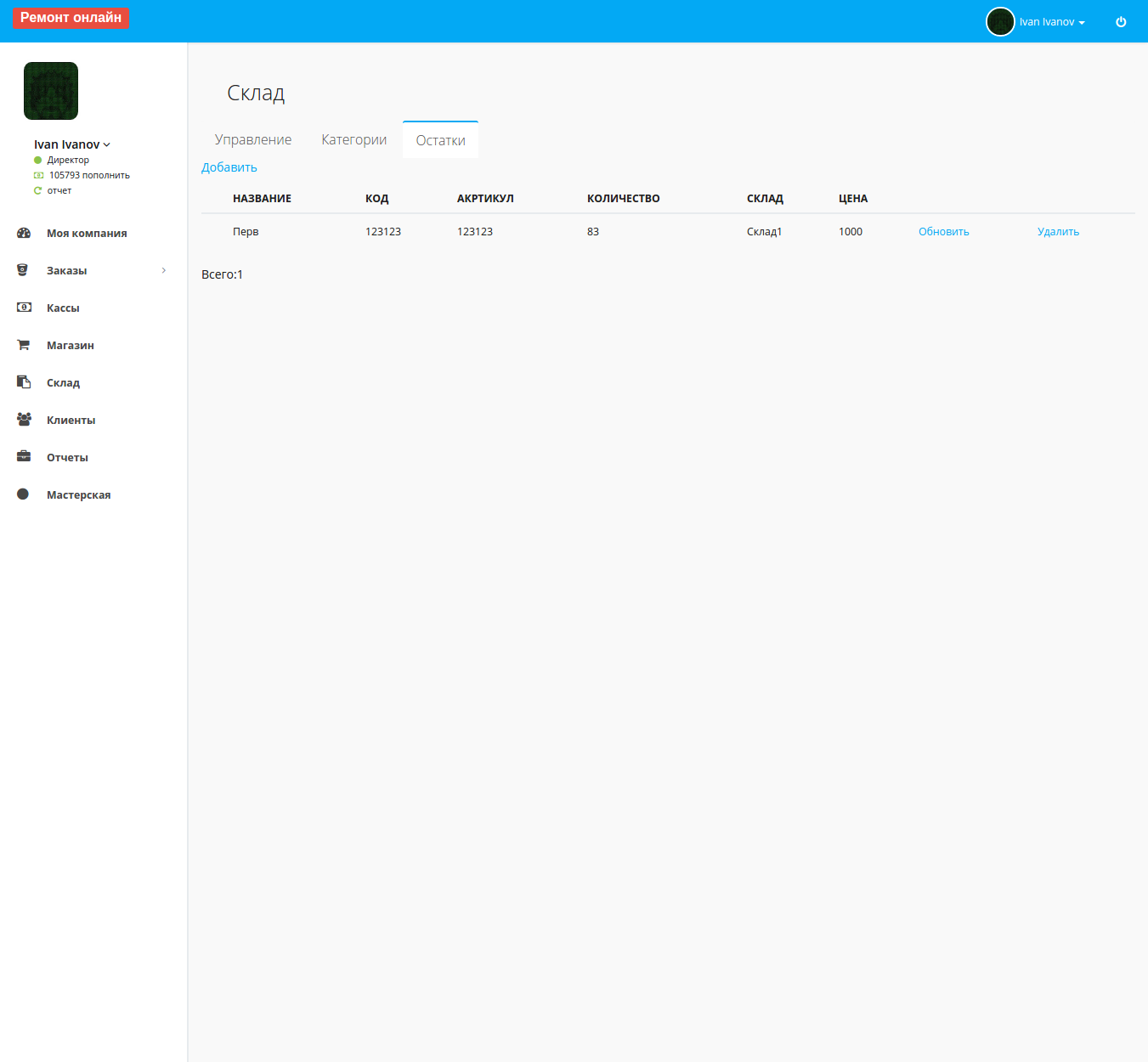Click the Клиенты people icon
This screenshot has width=1148, height=1062.
click(x=24, y=420)
